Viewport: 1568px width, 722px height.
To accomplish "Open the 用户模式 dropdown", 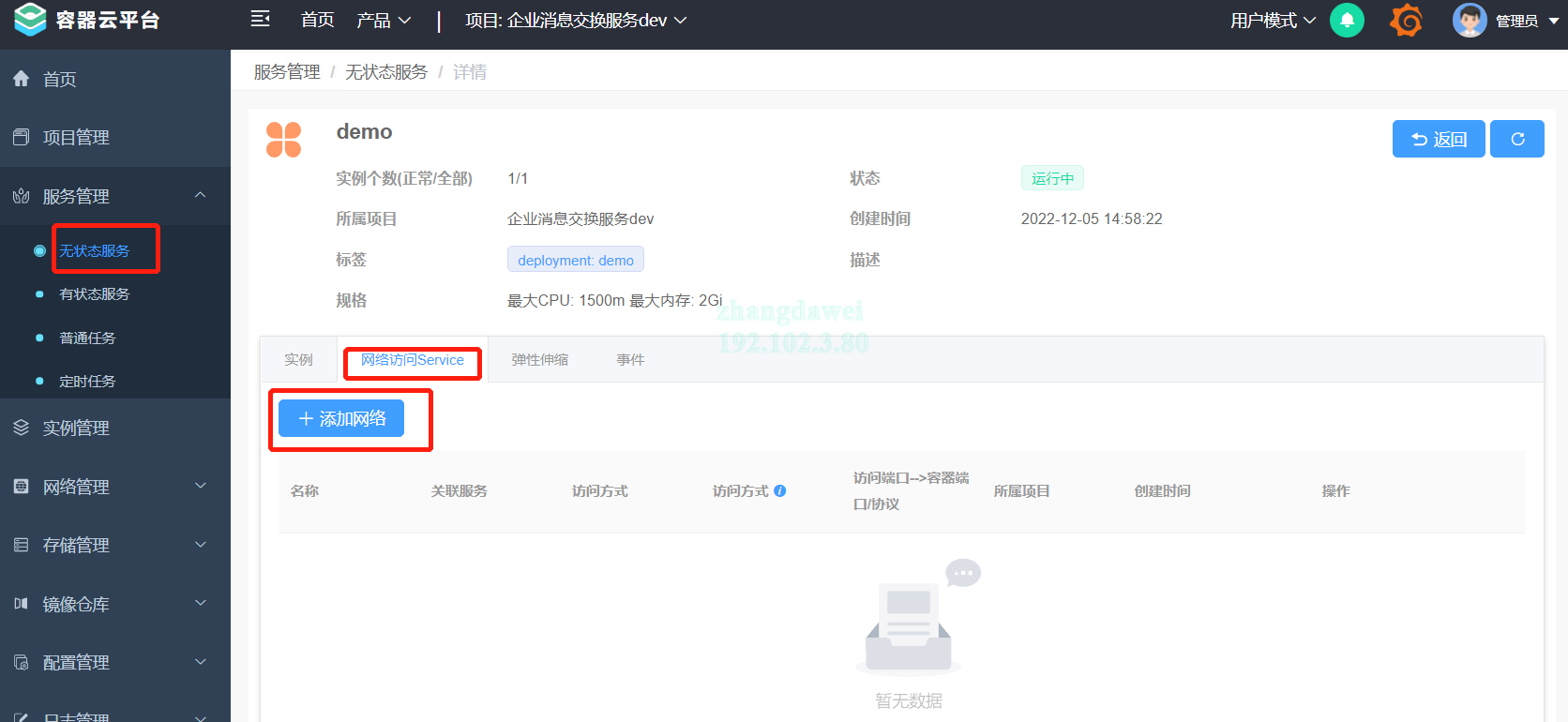I will tap(1273, 20).
